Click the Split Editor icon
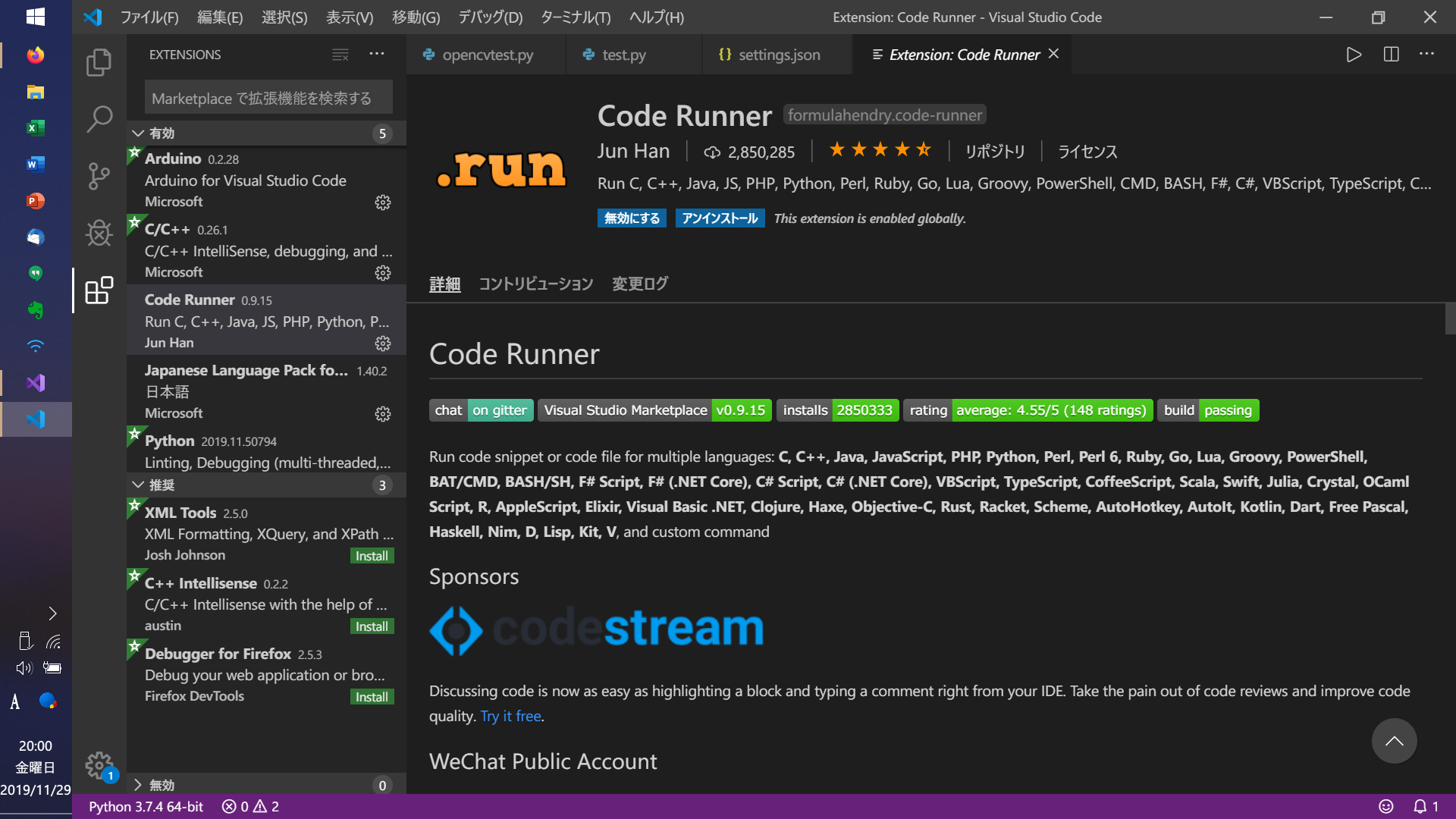1456x819 pixels. pos(1391,55)
